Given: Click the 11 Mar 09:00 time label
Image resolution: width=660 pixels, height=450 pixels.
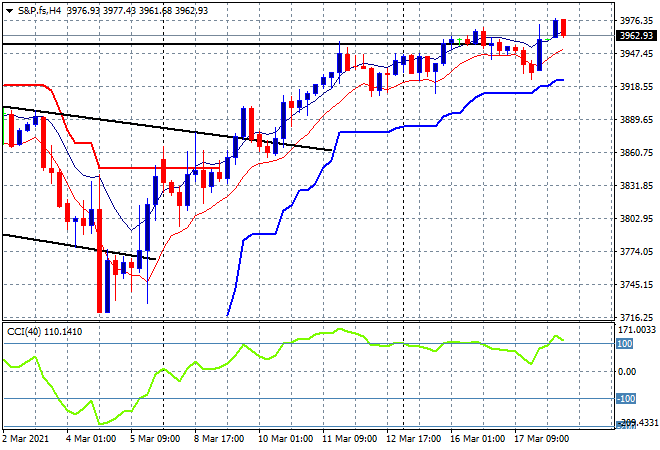Looking at the screenshot, I should [349, 439].
